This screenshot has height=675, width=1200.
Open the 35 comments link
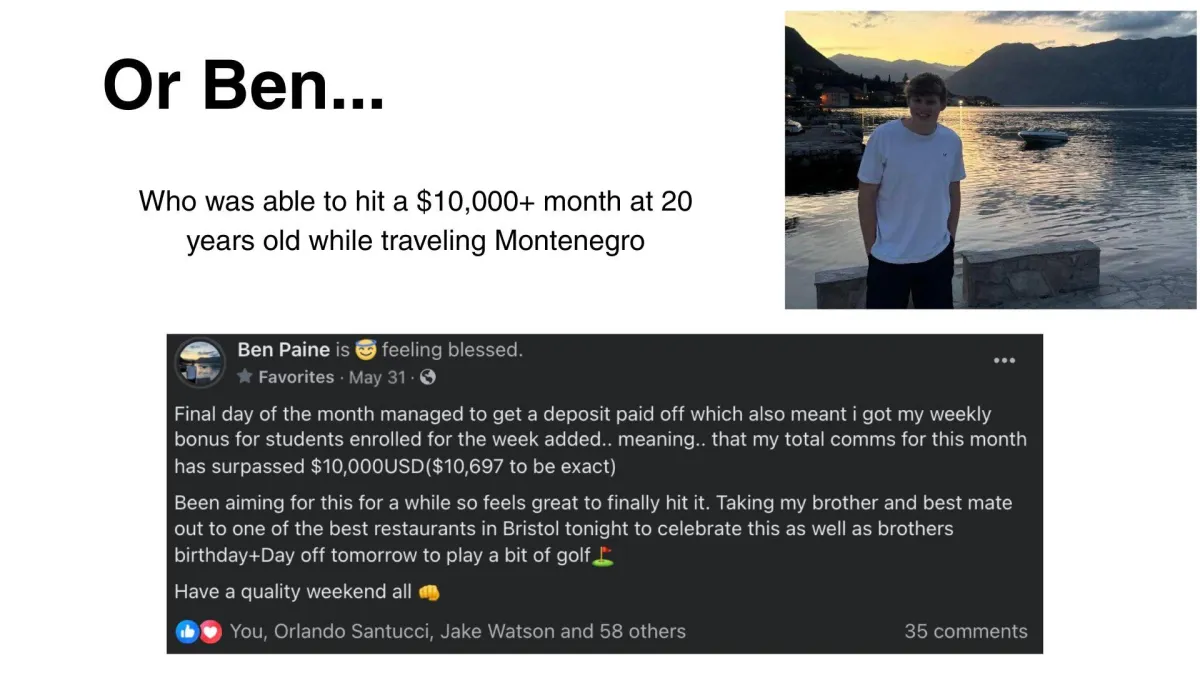tap(965, 631)
